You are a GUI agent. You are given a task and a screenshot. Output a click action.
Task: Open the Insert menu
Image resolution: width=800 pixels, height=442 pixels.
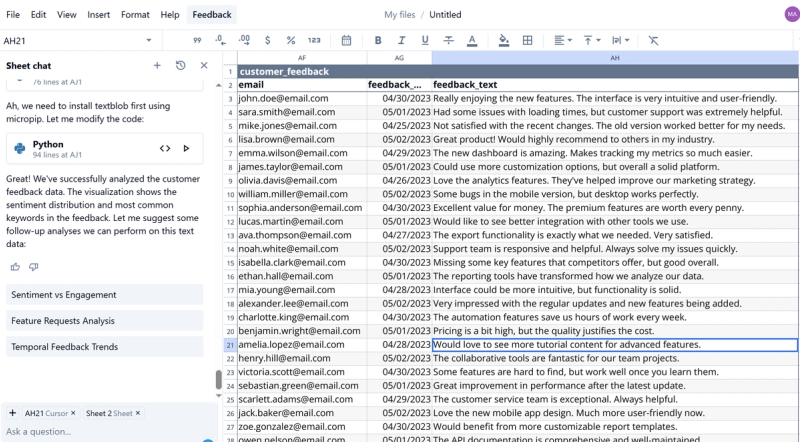click(98, 15)
